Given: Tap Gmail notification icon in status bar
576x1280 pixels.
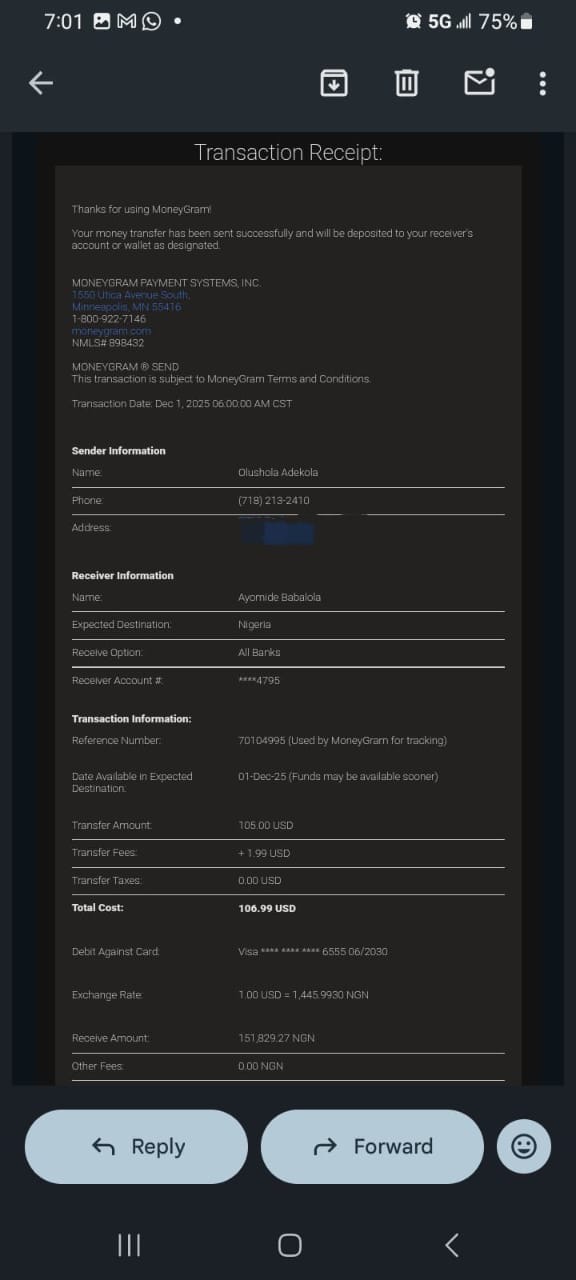Looking at the screenshot, I should pos(127,21).
